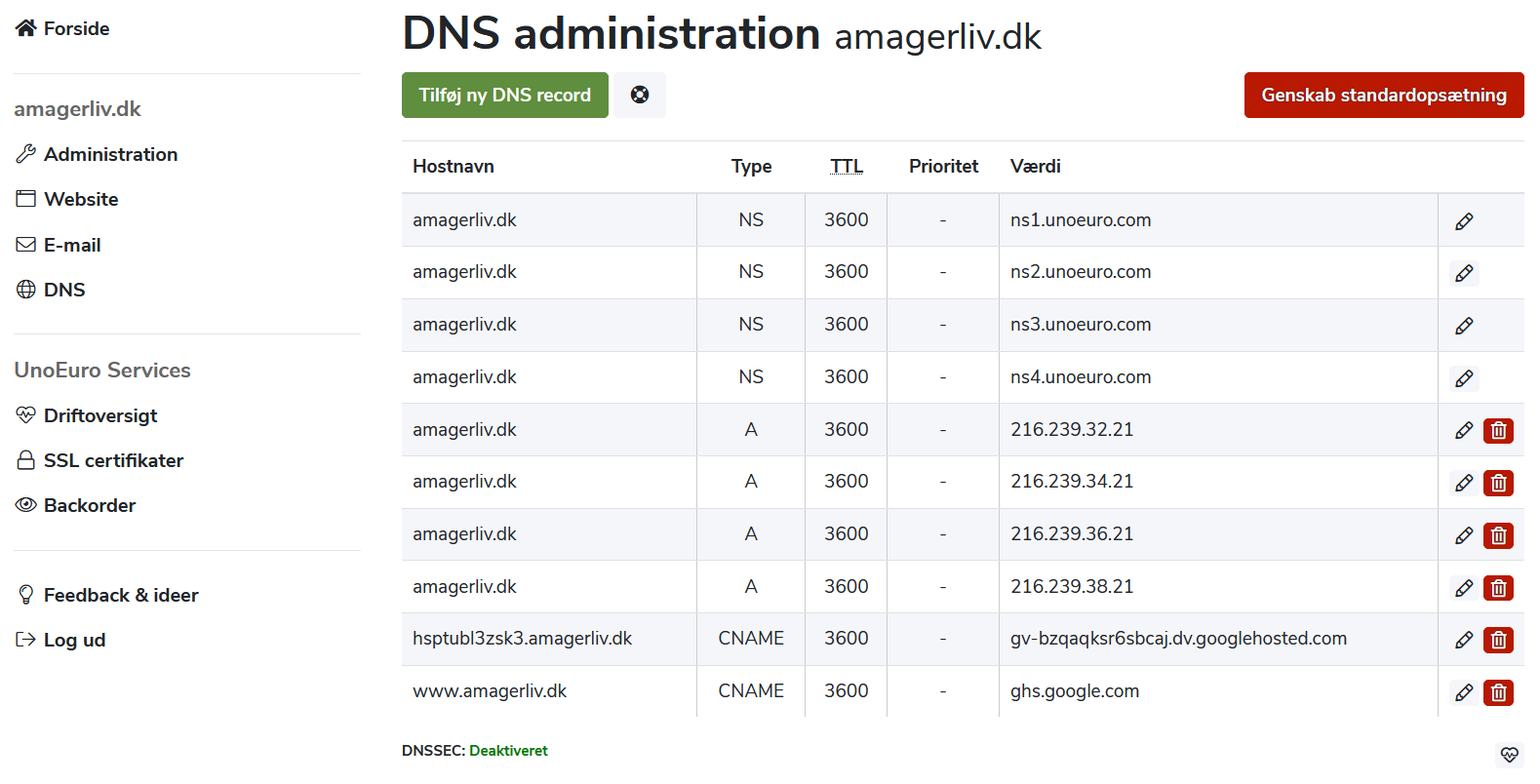Sort records by clicking the TTL column header
The height and width of the screenshot is (784, 1540).
846,166
